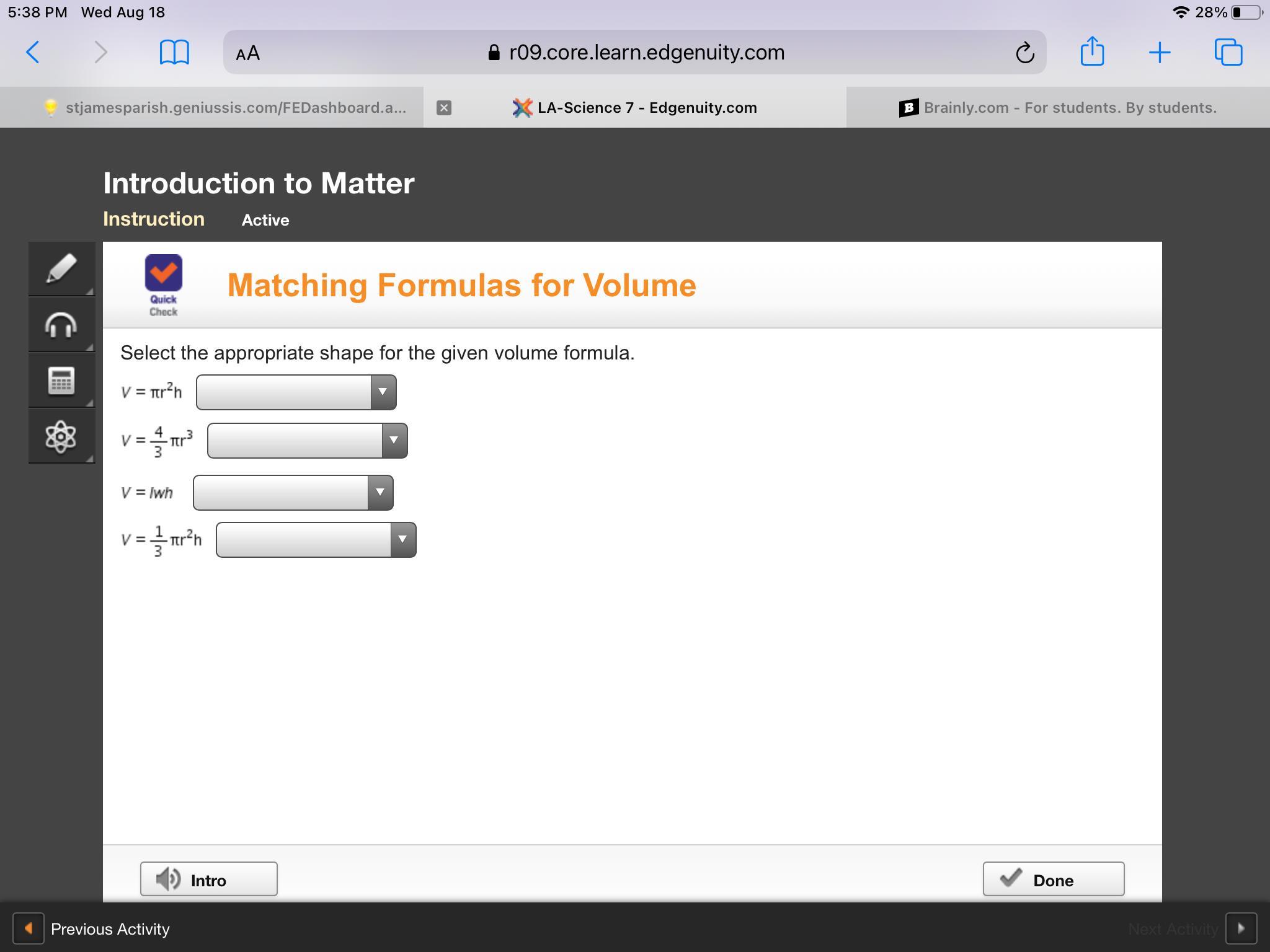Open dropdown for V = πr²h formula
Viewport: 1270px width, 952px height.
click(x=296, y=392)
